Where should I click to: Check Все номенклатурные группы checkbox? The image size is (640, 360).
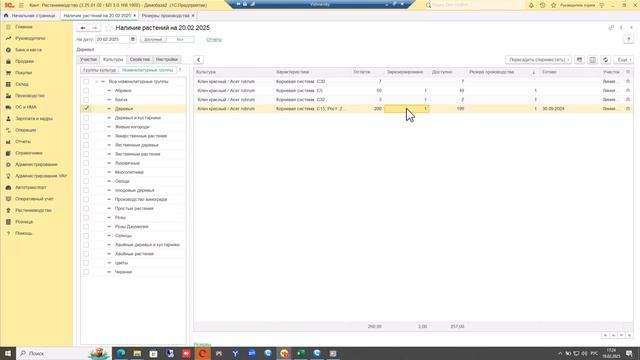(86, 81)
